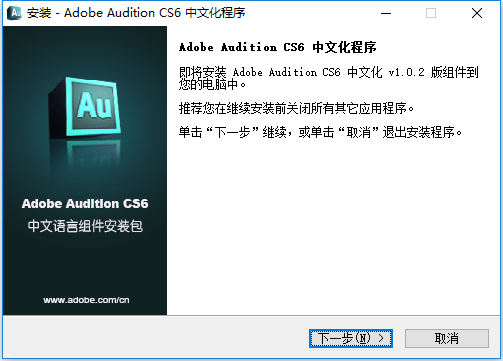
Task: Click the 取消 button to exit setup
Action: tap(447, 338)
